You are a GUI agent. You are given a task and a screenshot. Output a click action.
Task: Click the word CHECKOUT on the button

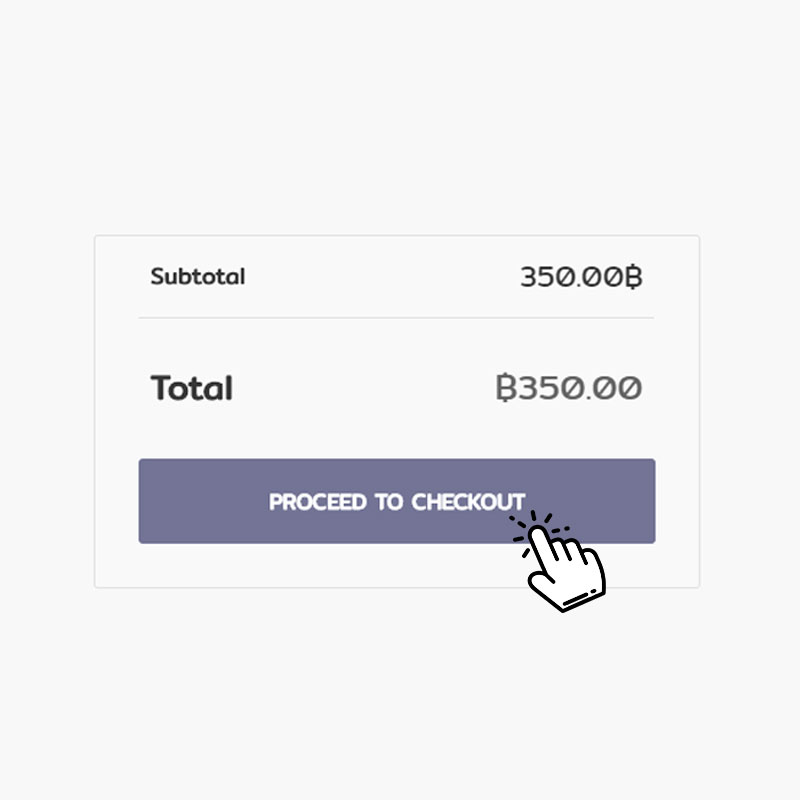point(468,502)
